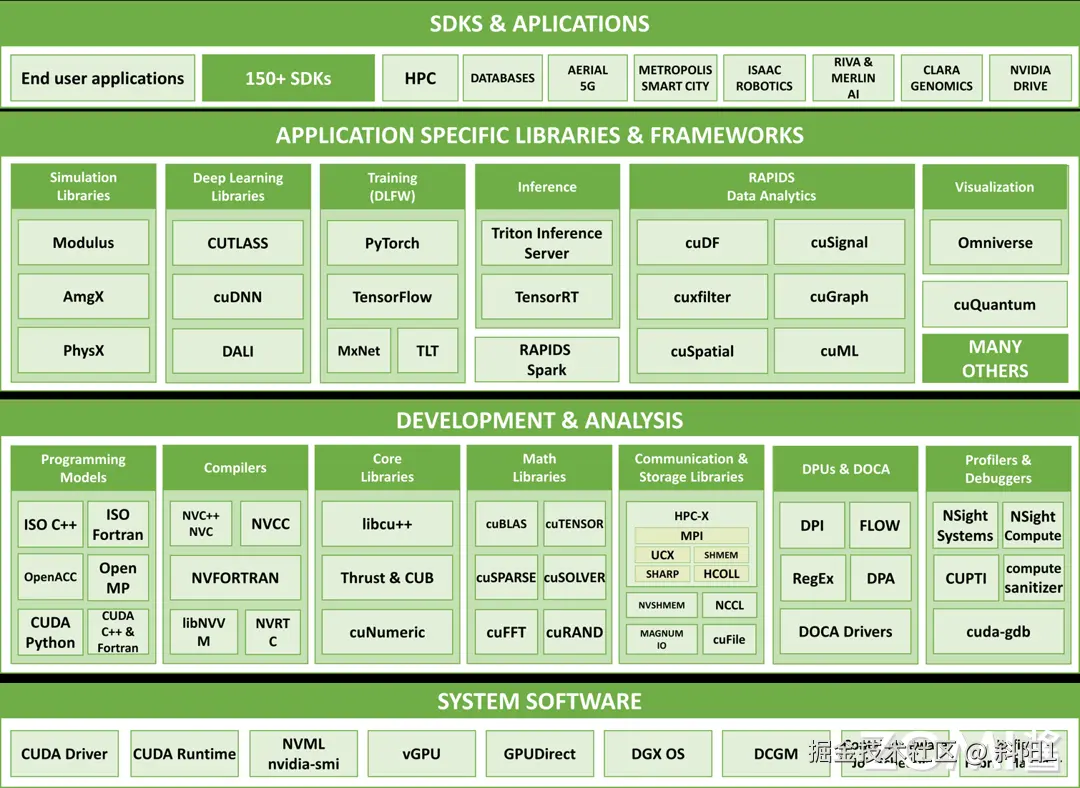Image resolution: width=1080 pixels, height=788 pixels.
Task: Click the cuGraph box
Action: (839, 296)
